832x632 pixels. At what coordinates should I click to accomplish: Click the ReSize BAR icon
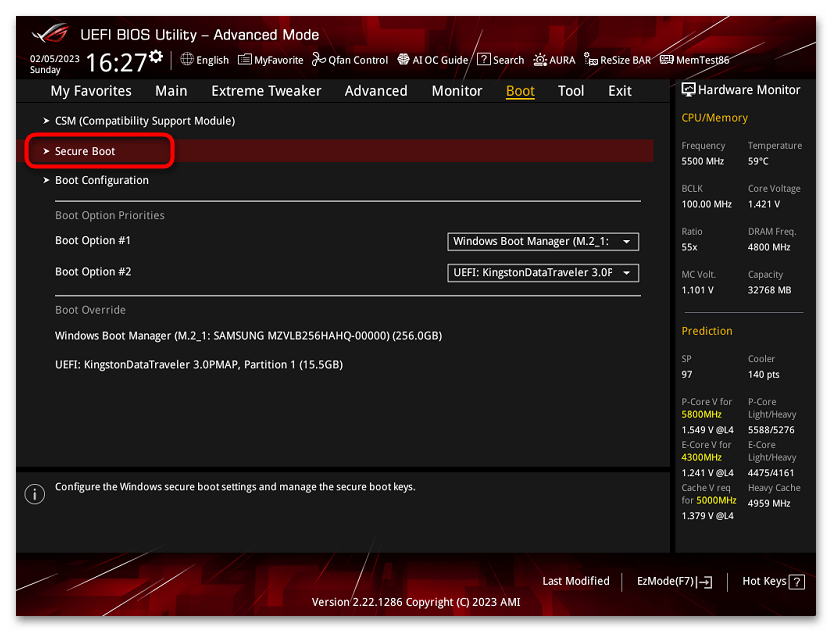click(x=591, y=59)
